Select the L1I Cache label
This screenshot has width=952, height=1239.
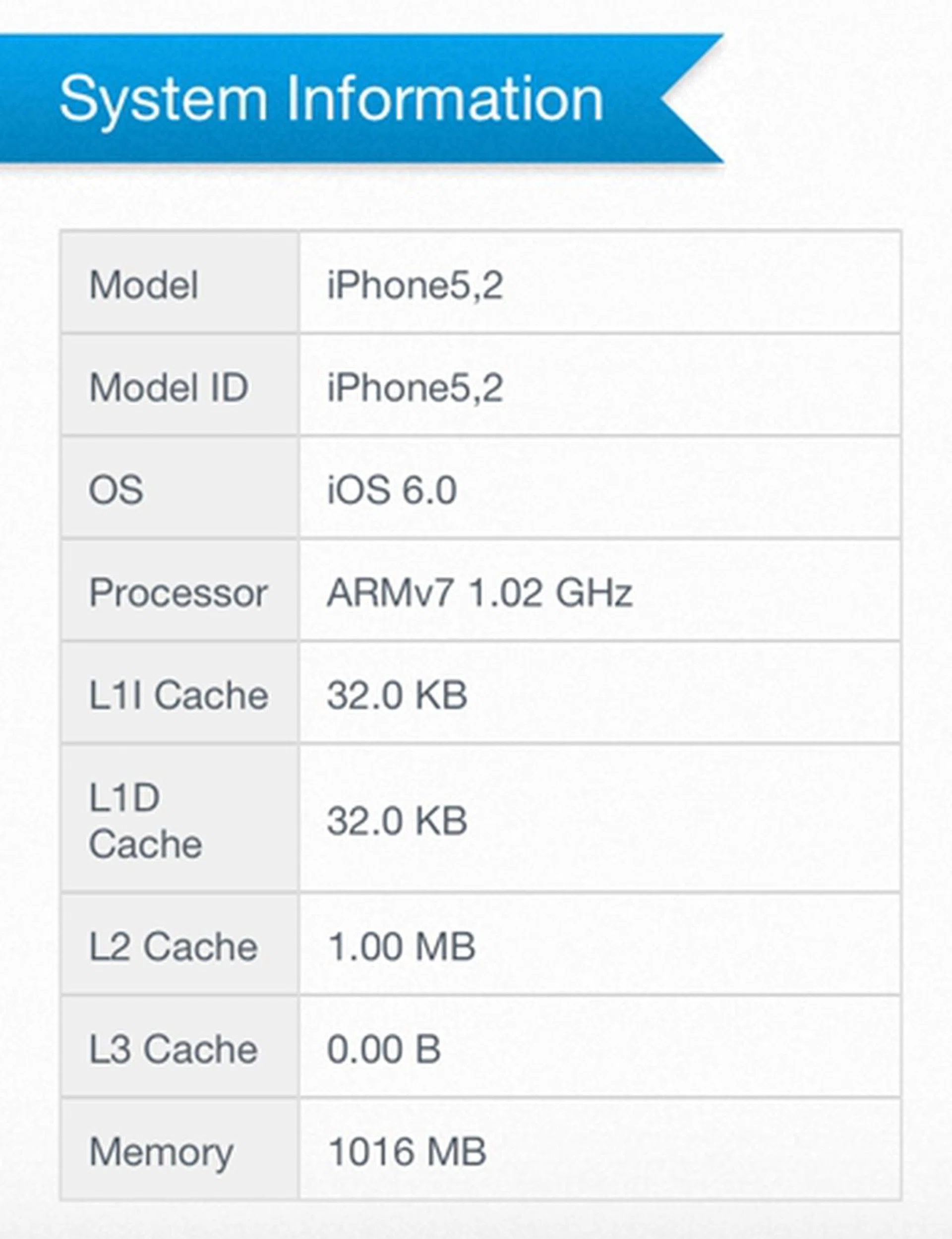(x=178, y=695)
